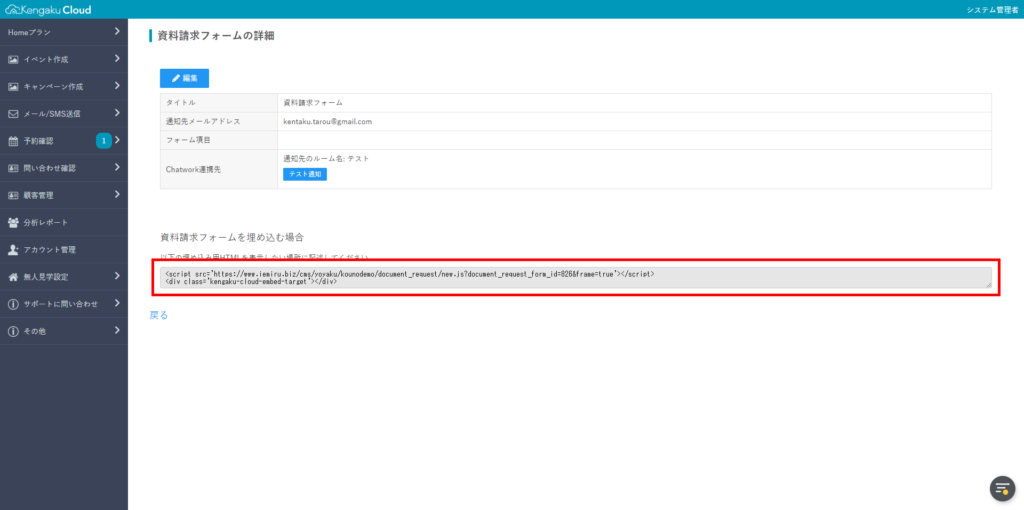Expand the 顧客管理 chevron

coord(117,195)
